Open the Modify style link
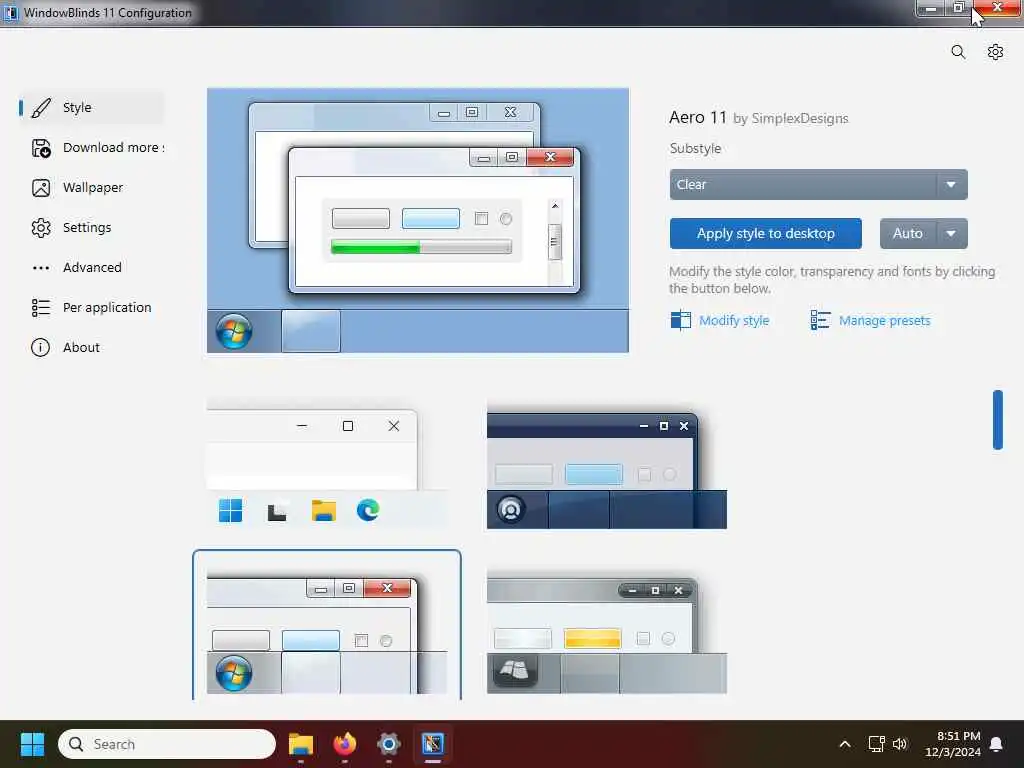This screenshot has height=768, width=1024. (734, 321)
